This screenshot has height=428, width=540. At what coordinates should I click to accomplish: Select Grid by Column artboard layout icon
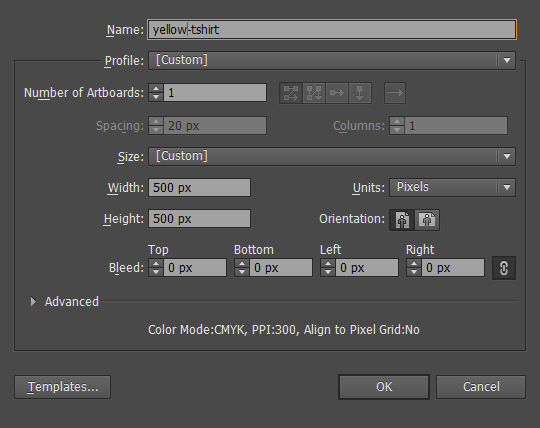tap(314, 93)
